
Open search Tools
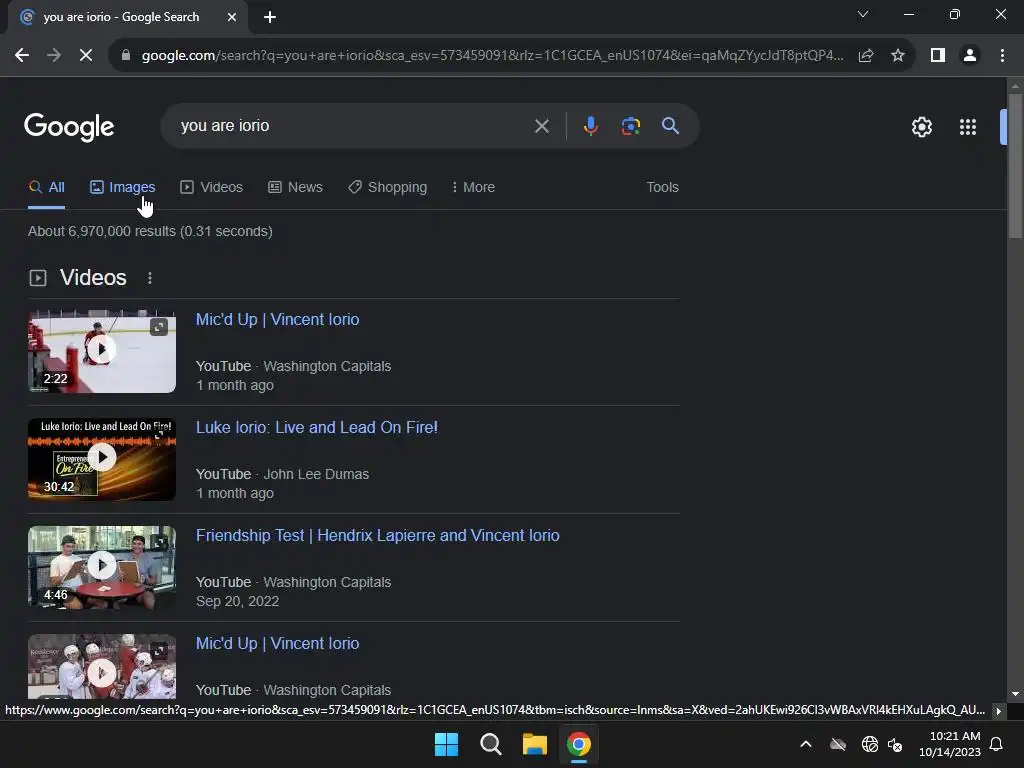(x=662, y=187)
